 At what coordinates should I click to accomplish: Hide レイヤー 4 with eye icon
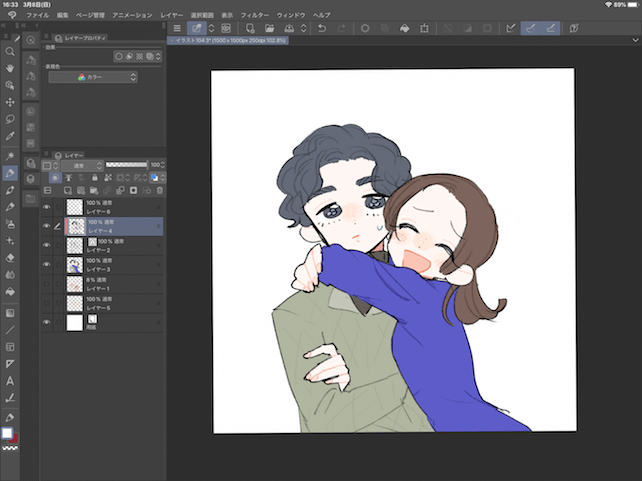47,226
